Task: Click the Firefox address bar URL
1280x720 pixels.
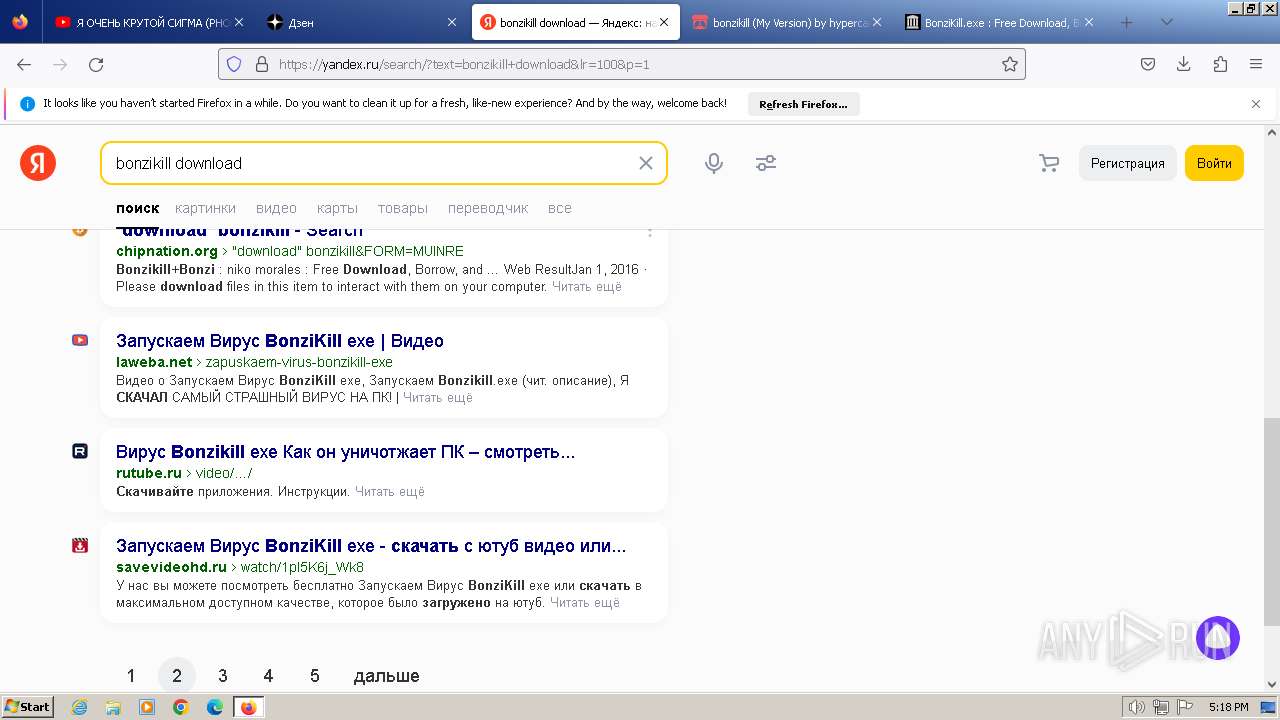Action: coord(464,64)
